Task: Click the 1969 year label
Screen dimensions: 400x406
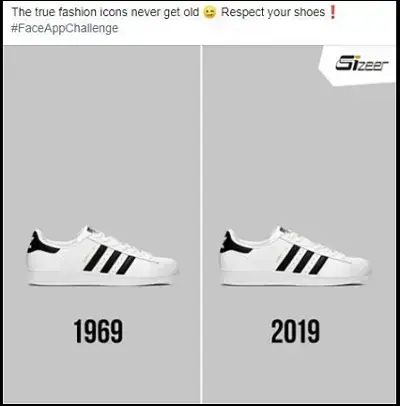Action: 98,331
